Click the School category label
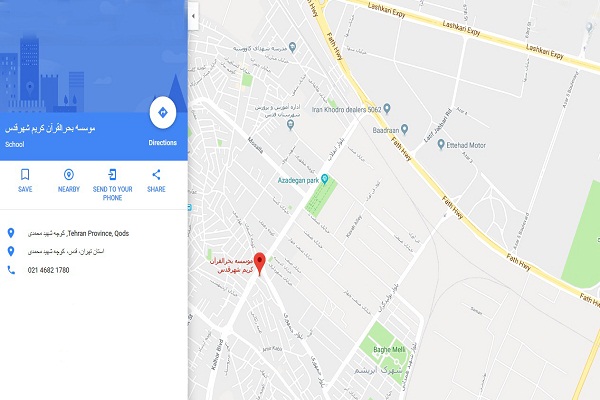The height and width of the screenshot is (400, 600). (15, 144)
